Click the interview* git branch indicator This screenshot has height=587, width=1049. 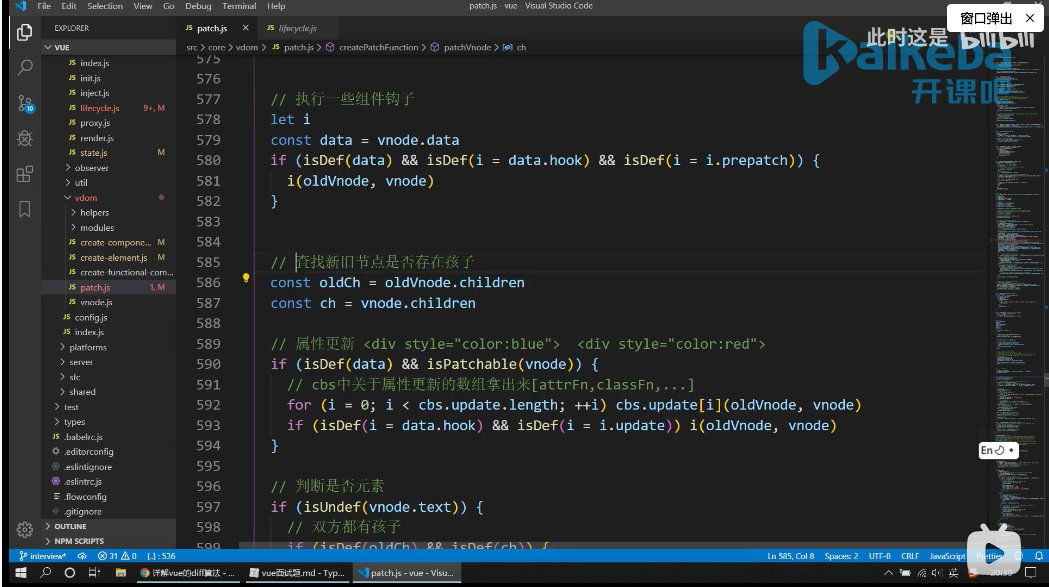point(42,556)
